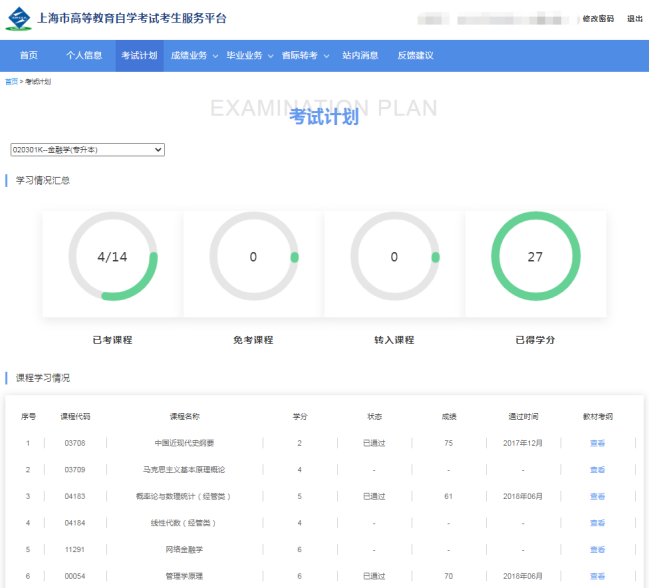Switch to the 考试计划 tab
This screenshot has height=588, width=650.
click(x=139, y=56)
